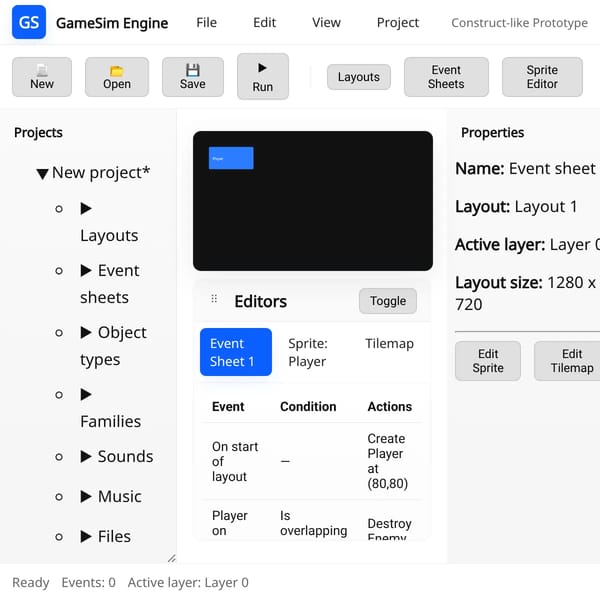Expand the Families tree folder
This screenshot has width=600, height=600.
pos(86,395)
